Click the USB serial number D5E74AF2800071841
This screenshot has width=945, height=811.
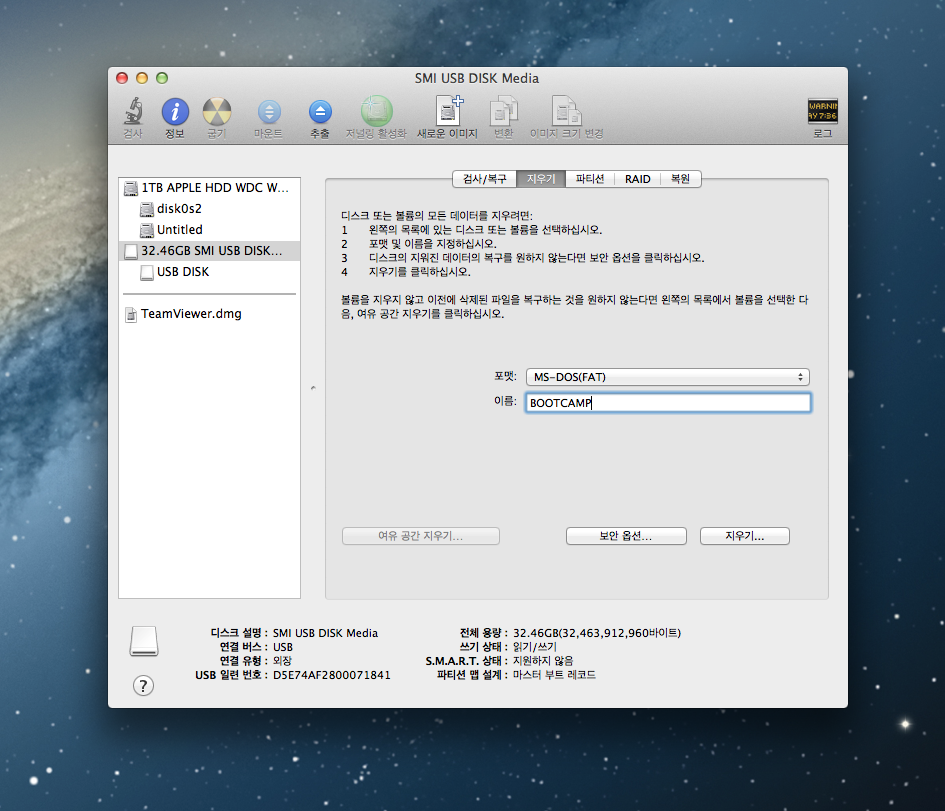(x=331, y=675)
